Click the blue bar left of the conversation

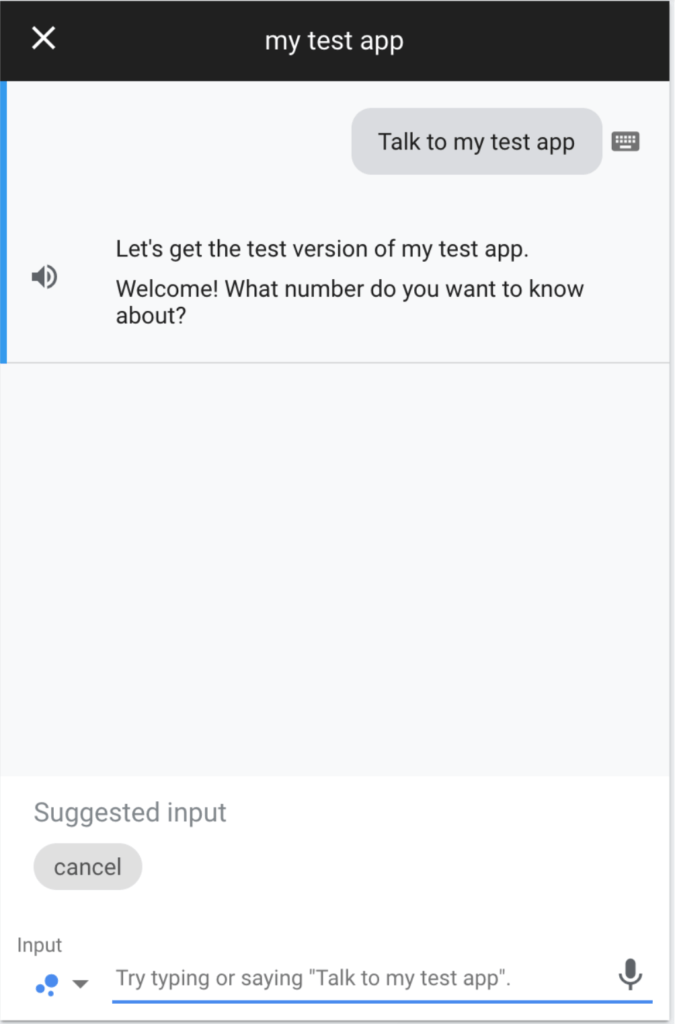click(4, 222)
